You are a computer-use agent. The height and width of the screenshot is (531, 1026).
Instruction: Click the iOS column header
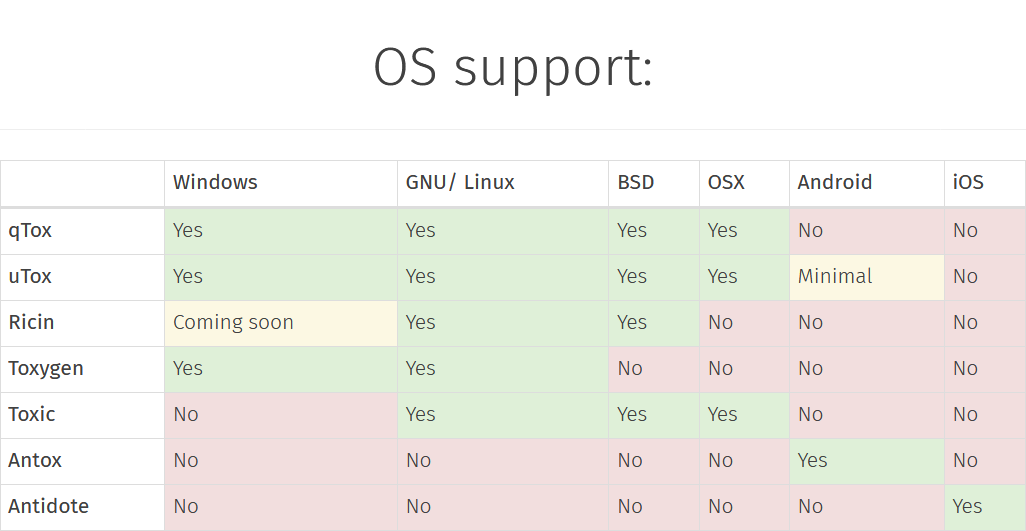[968, 183]
